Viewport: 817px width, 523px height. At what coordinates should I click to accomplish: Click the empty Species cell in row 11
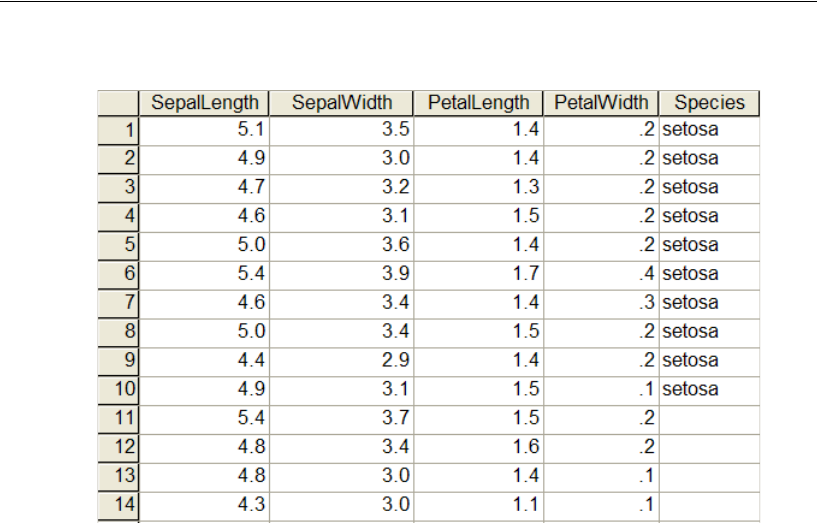709,417
